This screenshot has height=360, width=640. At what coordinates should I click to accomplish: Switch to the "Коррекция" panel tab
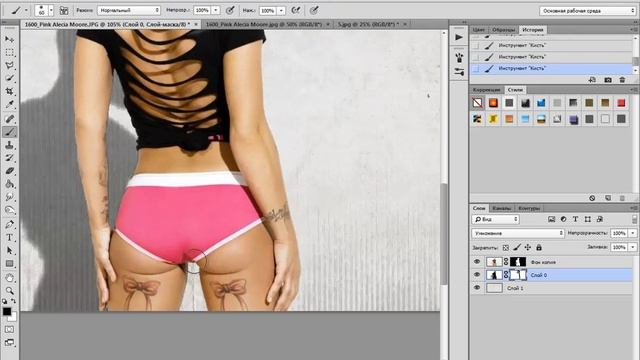487,90
